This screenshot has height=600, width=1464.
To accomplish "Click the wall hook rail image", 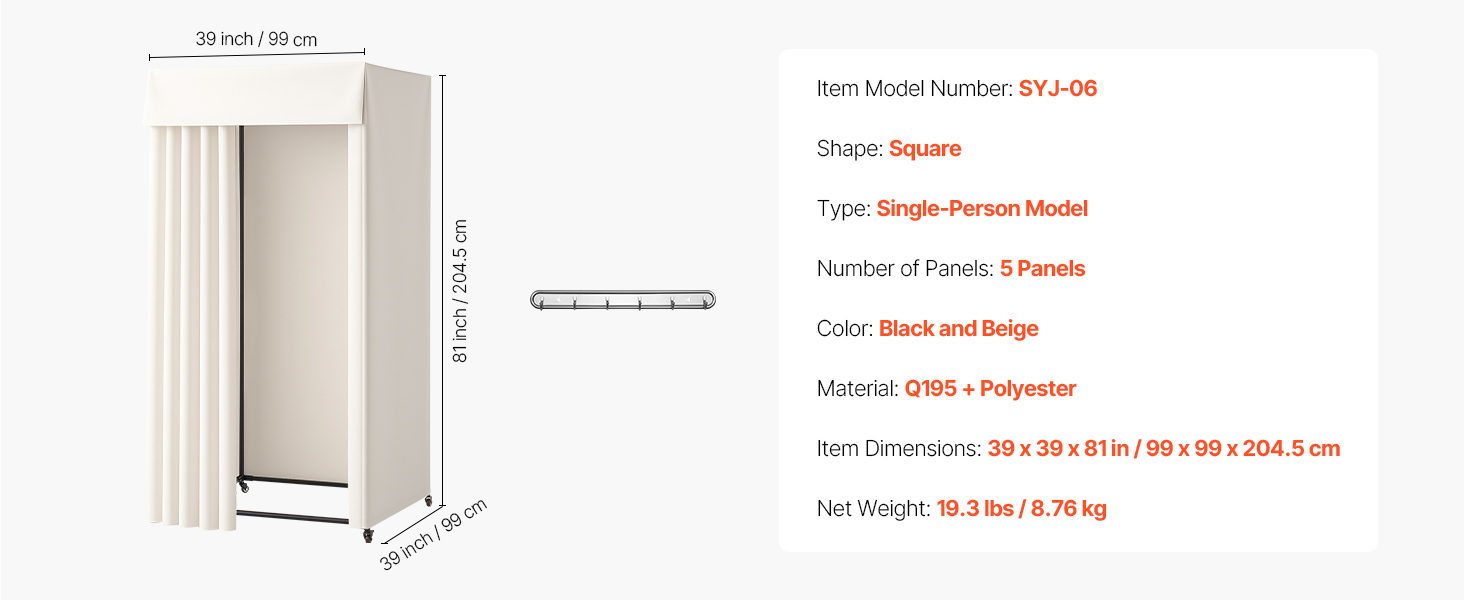I will click(x=623, y=299).
